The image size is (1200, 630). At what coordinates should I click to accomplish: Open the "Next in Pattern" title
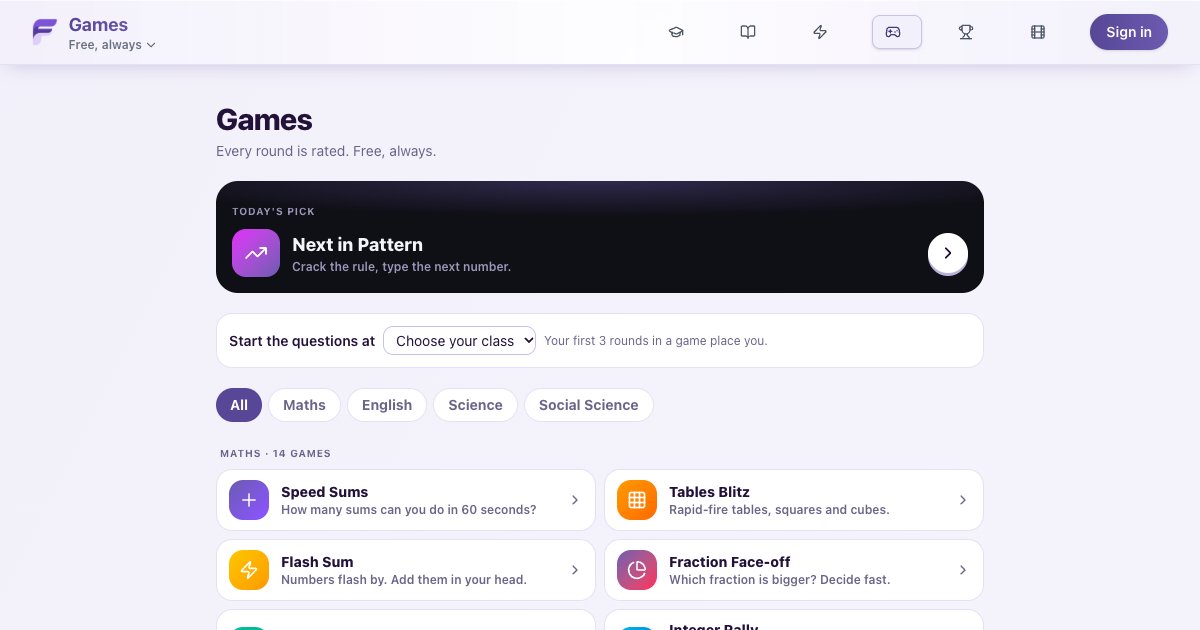tap(357, 244)
